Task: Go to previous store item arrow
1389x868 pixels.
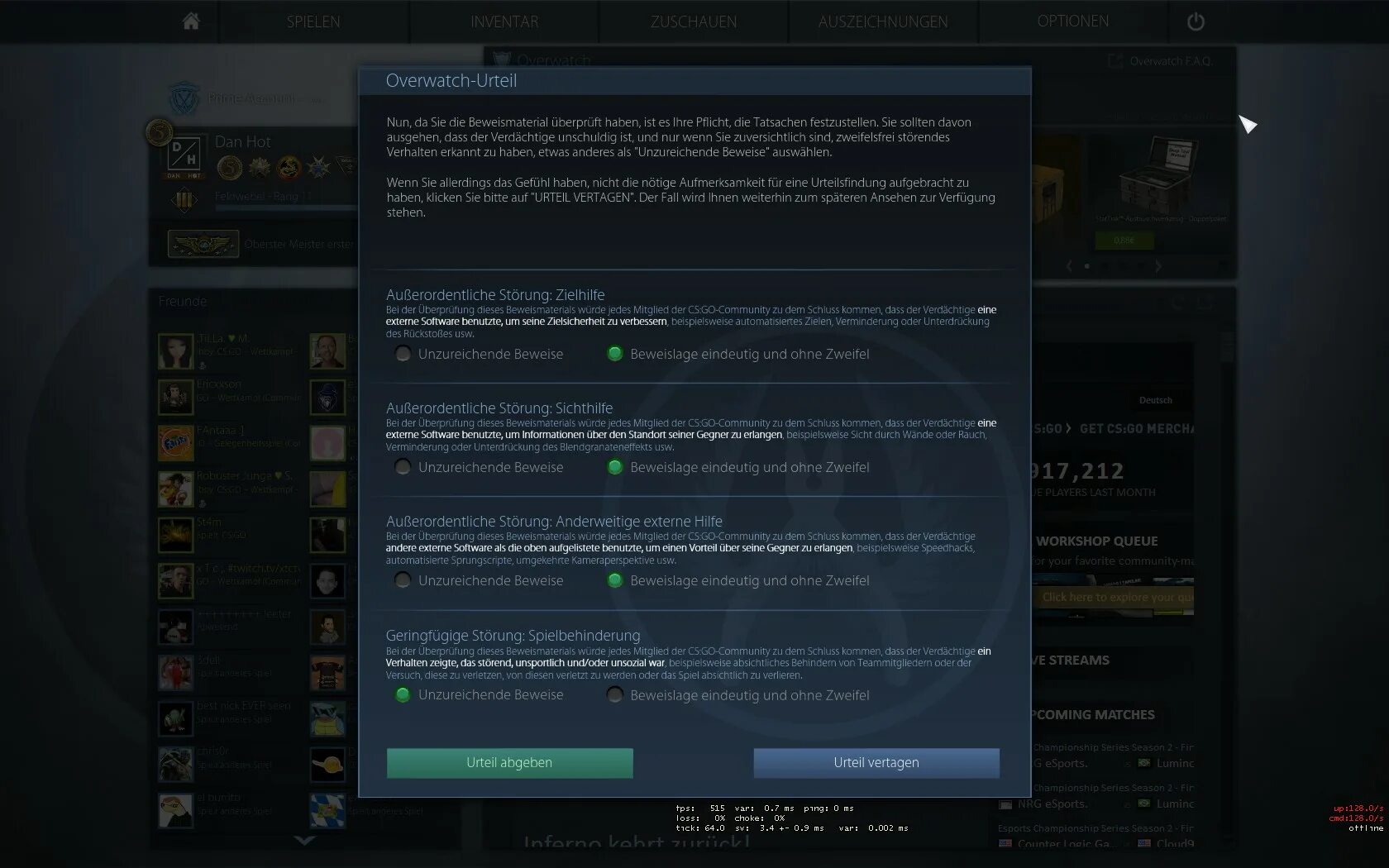Action: 1069,266
